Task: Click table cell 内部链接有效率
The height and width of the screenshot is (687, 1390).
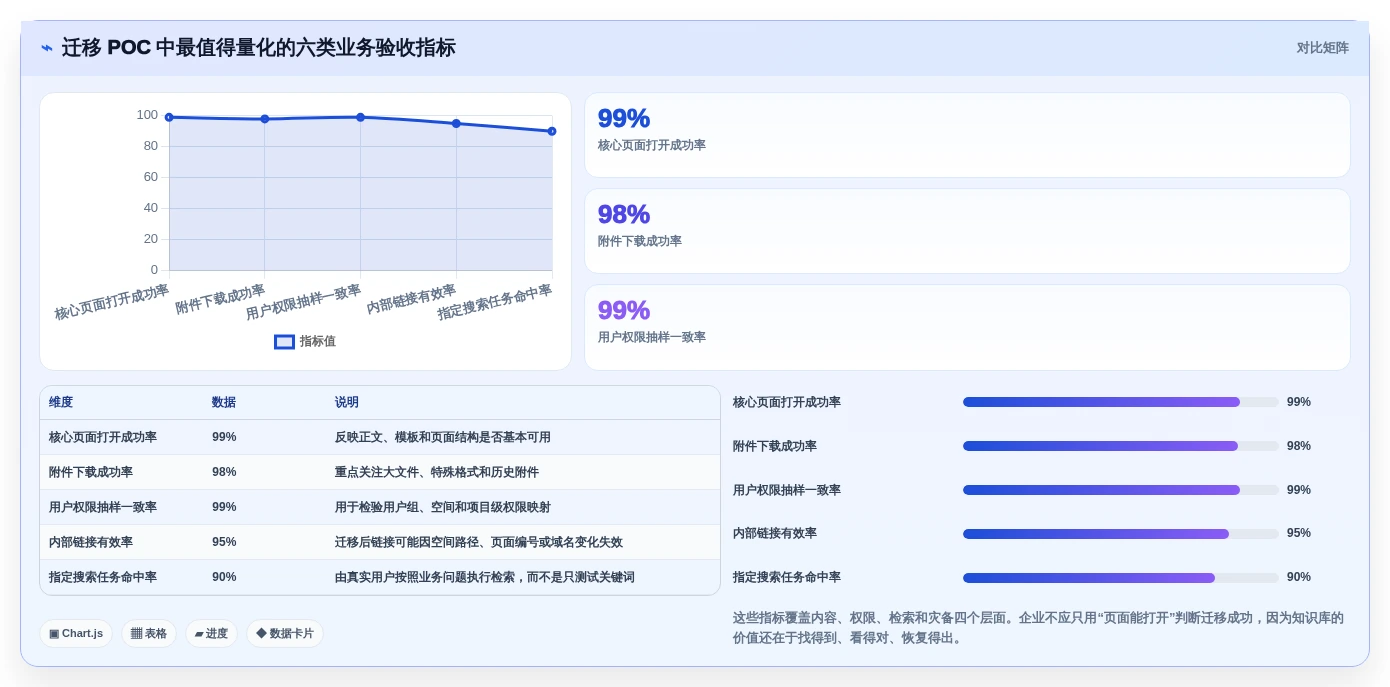Action: [x=91, y=543]
